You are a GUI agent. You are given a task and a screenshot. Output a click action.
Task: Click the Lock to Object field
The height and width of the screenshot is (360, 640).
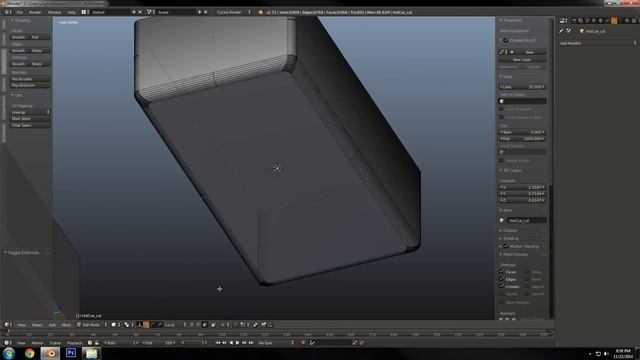click(x=522, y=101)
